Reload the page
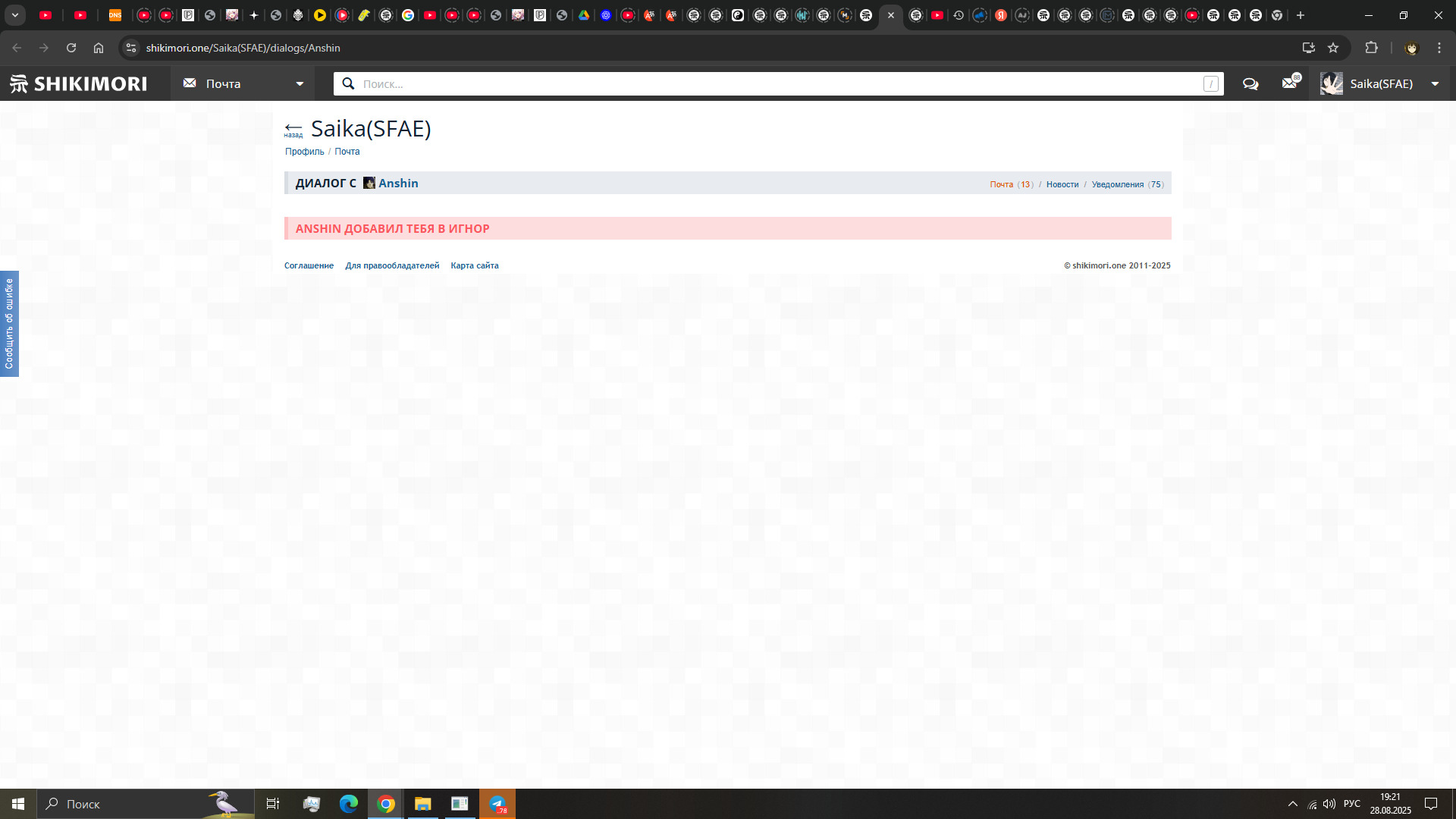 [x=71, y=48]
